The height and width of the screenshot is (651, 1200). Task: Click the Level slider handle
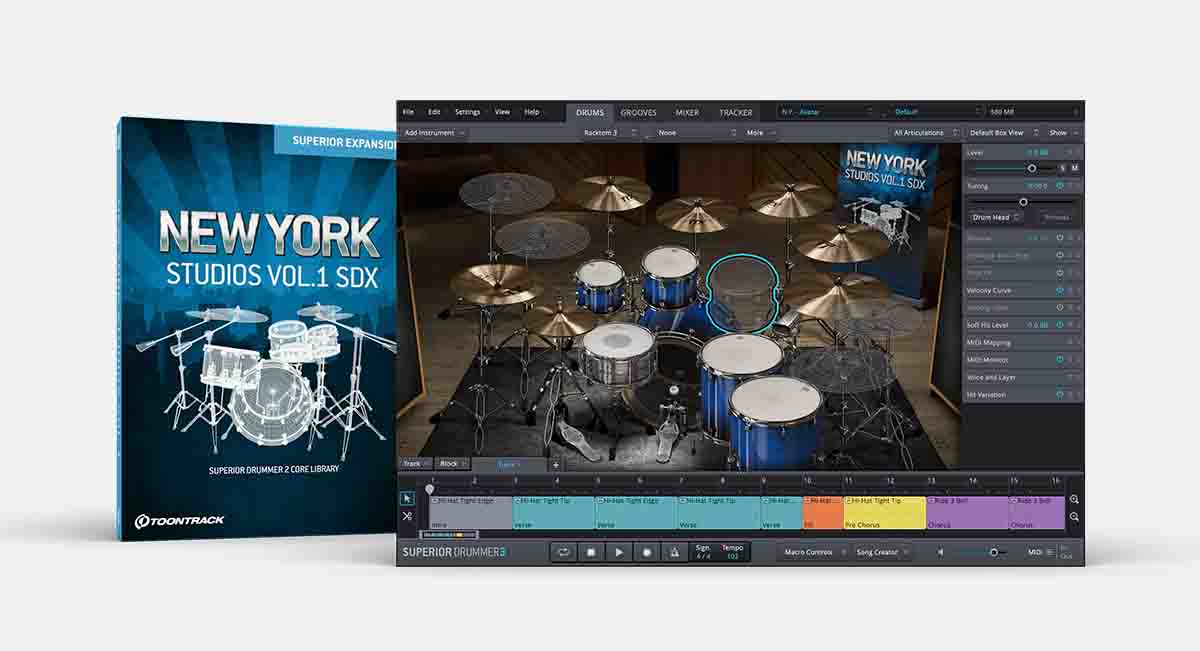(1032, 168)
